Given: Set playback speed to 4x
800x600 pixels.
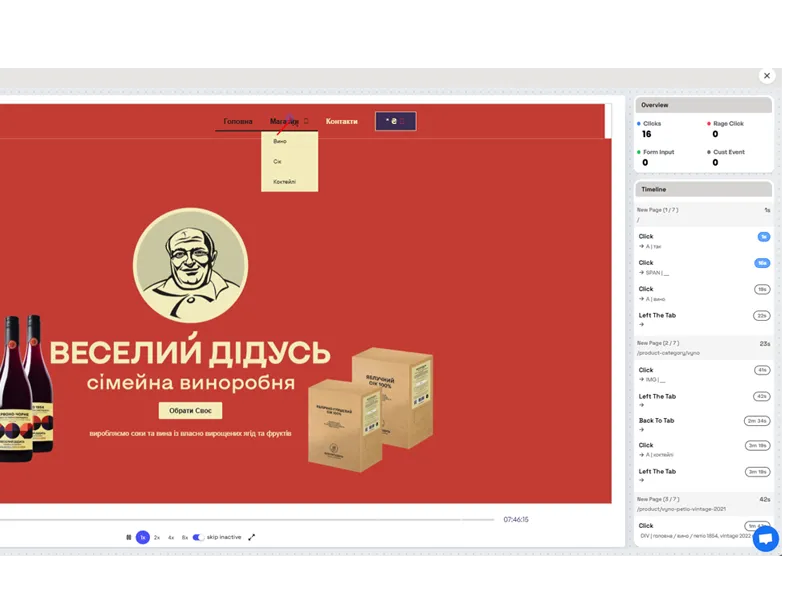Looking at the screenshot, I should (x=171, y=537).
